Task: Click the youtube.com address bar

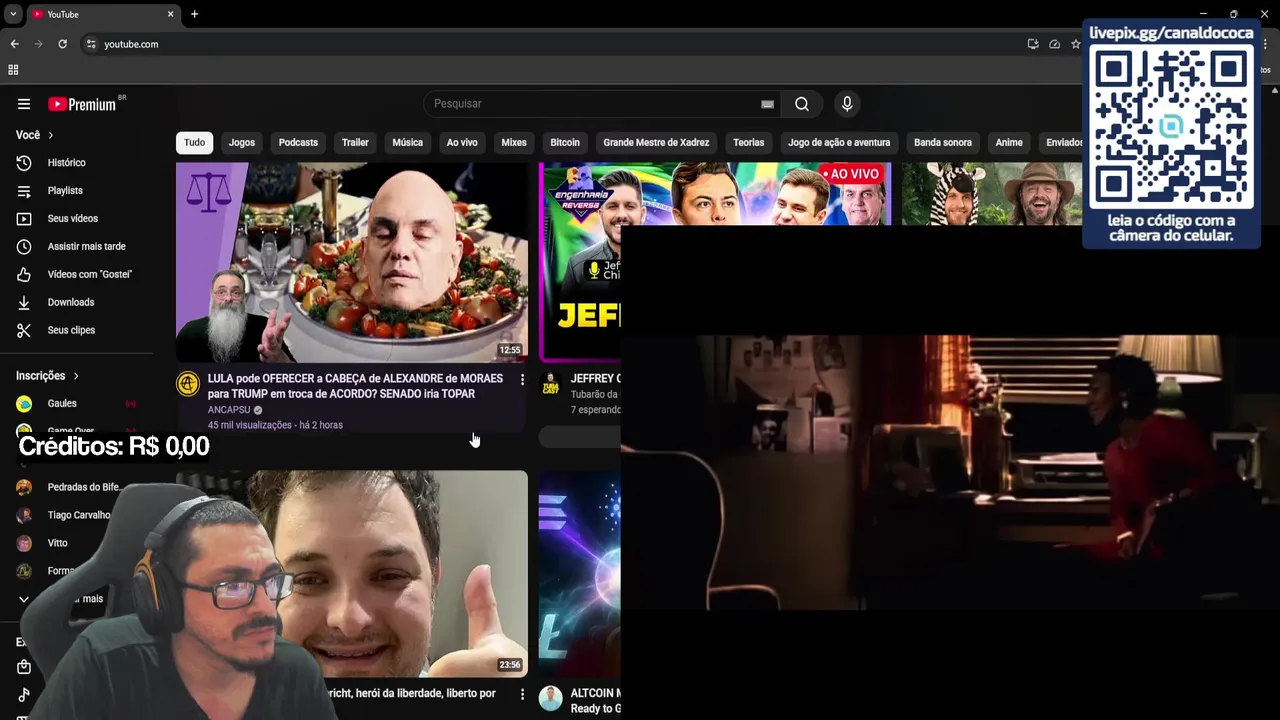Action: pos(550,44)
